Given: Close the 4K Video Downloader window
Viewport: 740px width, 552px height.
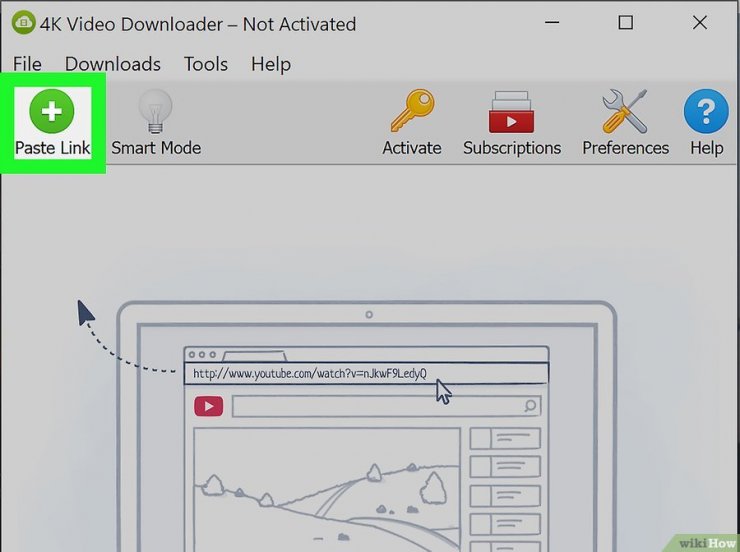Looking at the screenshot, I should coord(699,22).
